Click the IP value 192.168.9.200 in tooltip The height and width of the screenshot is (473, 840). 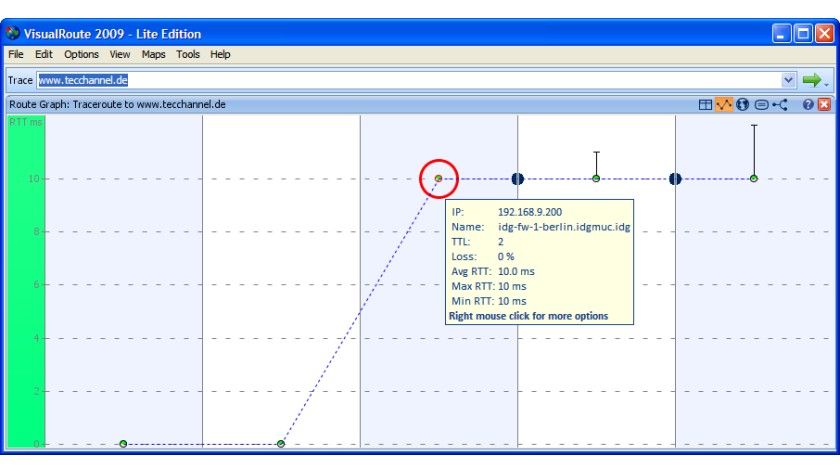[x=530, y=212]
